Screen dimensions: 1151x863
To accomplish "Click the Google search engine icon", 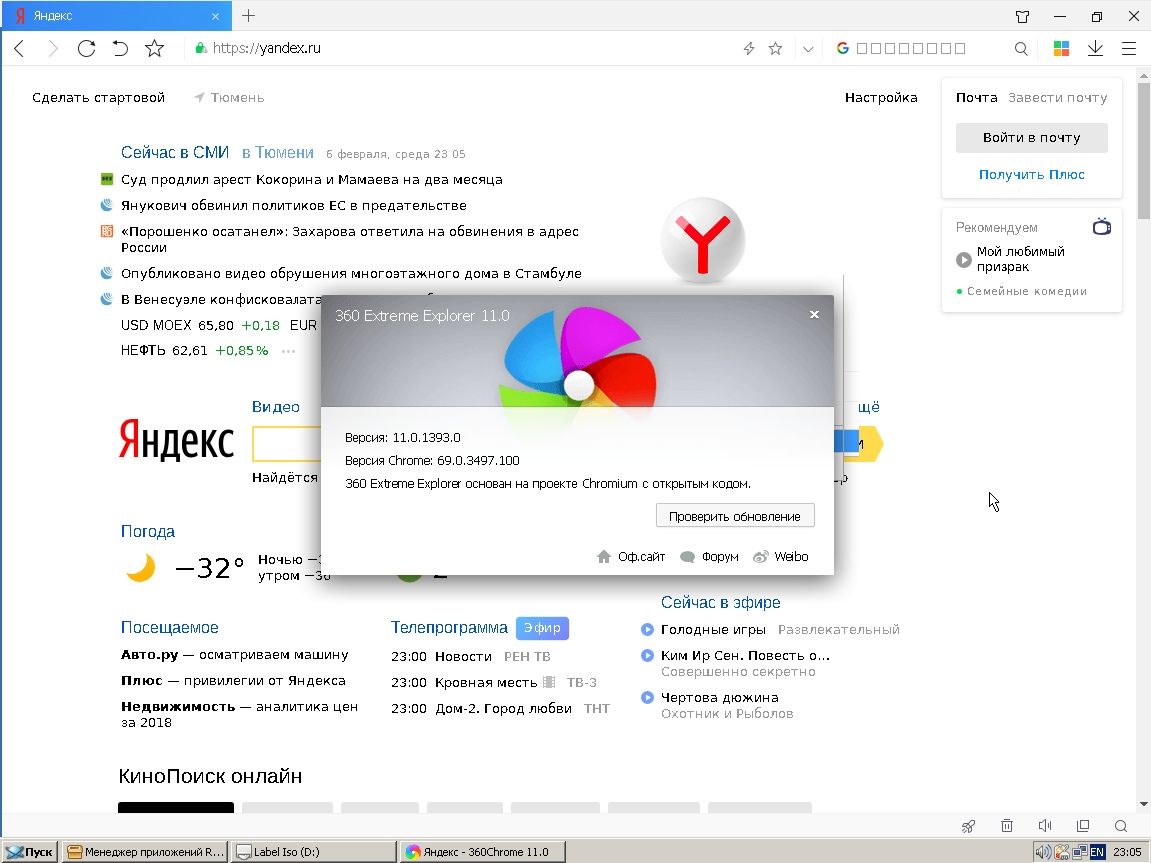I will click(843, 48).
